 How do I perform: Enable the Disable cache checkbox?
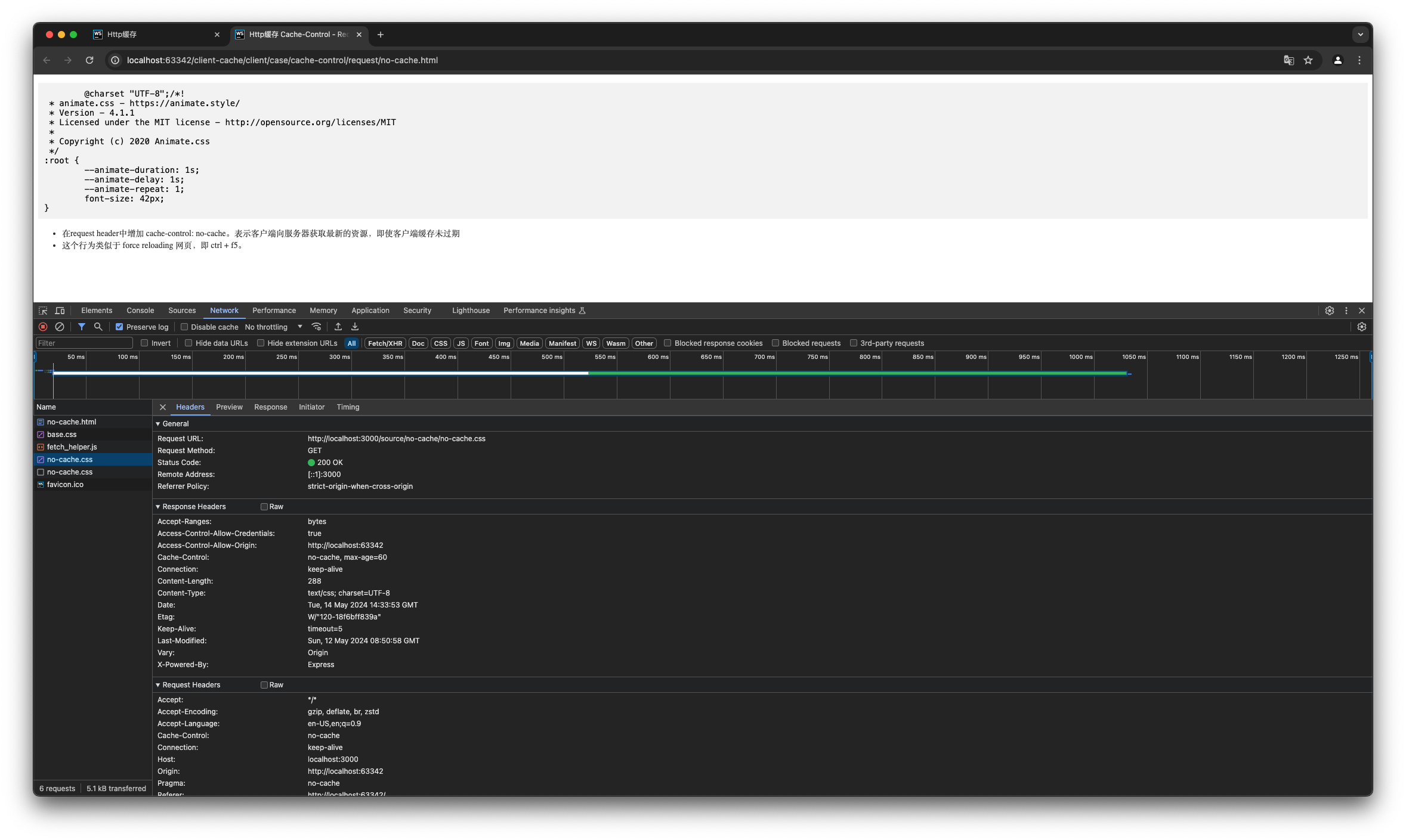pos(184,327)
